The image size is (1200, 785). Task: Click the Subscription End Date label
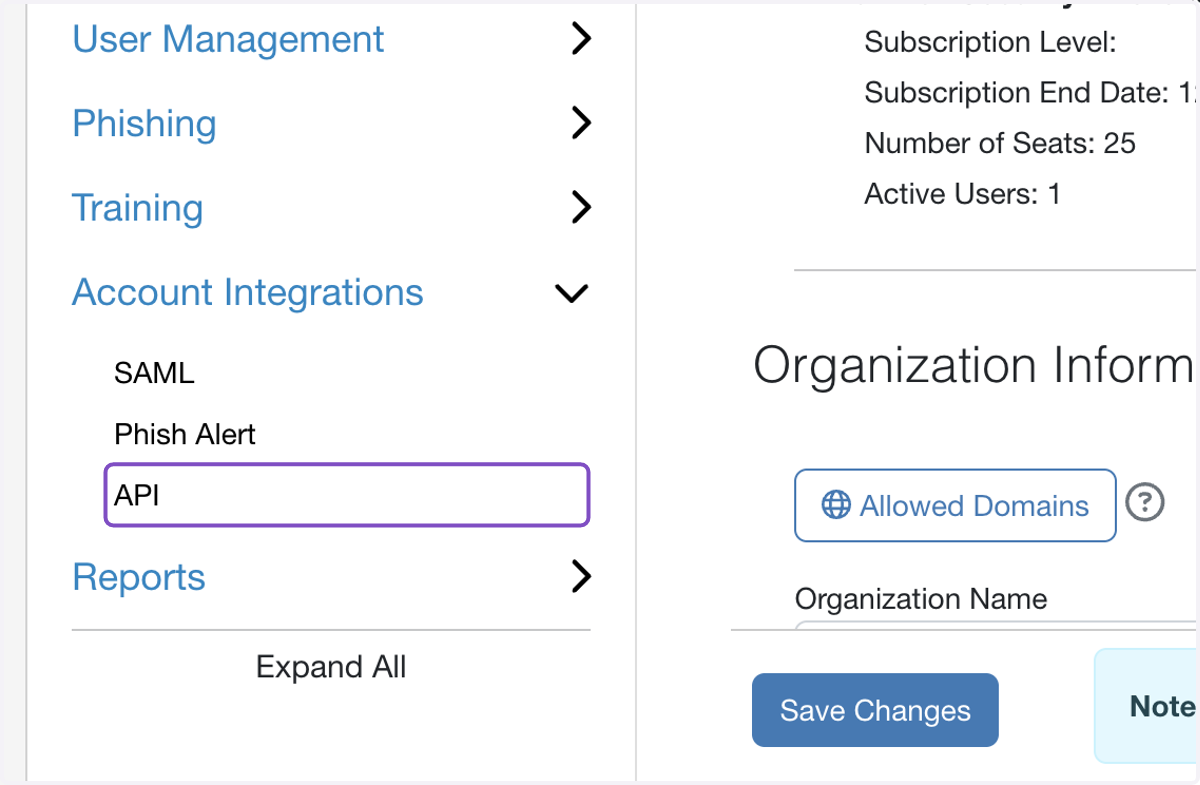(x=1016, y=93)
